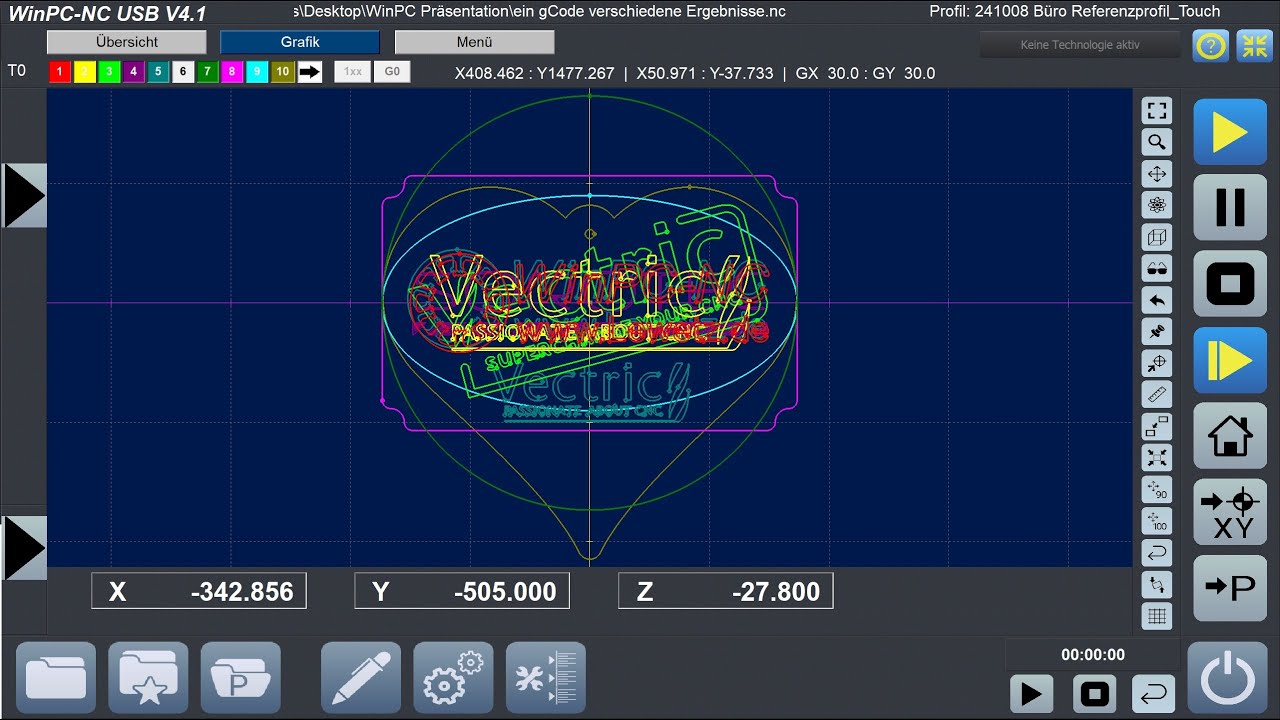Click the fullscreen view icon in the graphics toolbar
Screen dimensions: 1280x720
[x=1157, y=110]
